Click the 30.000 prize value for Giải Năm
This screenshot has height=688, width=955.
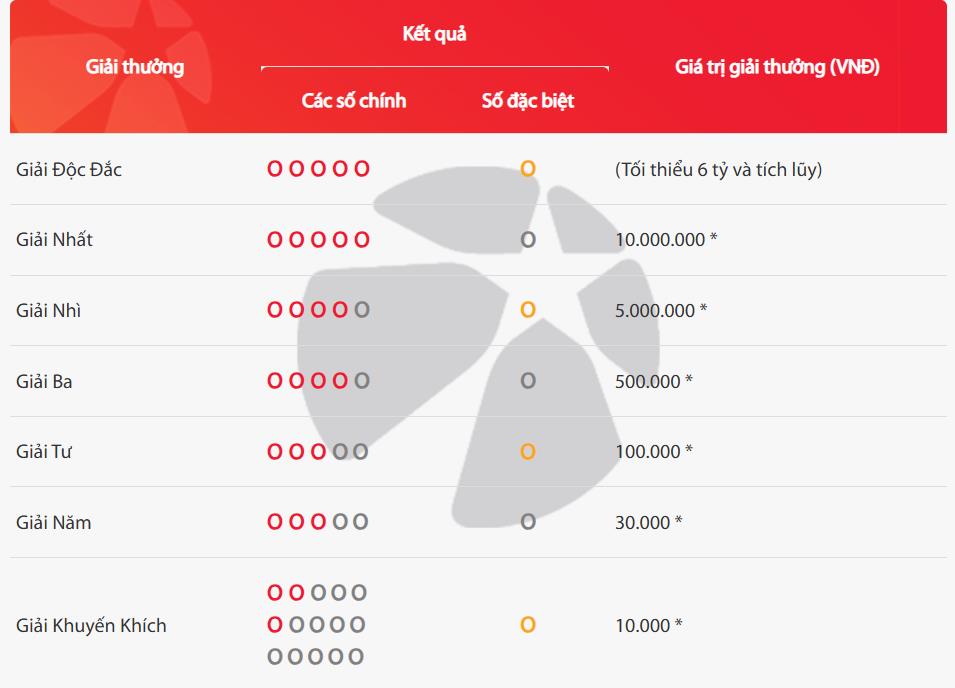point(643,522)
